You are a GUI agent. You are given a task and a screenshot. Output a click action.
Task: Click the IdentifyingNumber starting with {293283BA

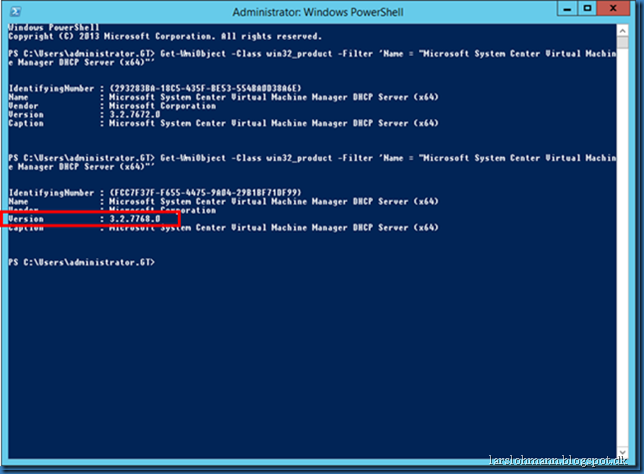(205, 88)
